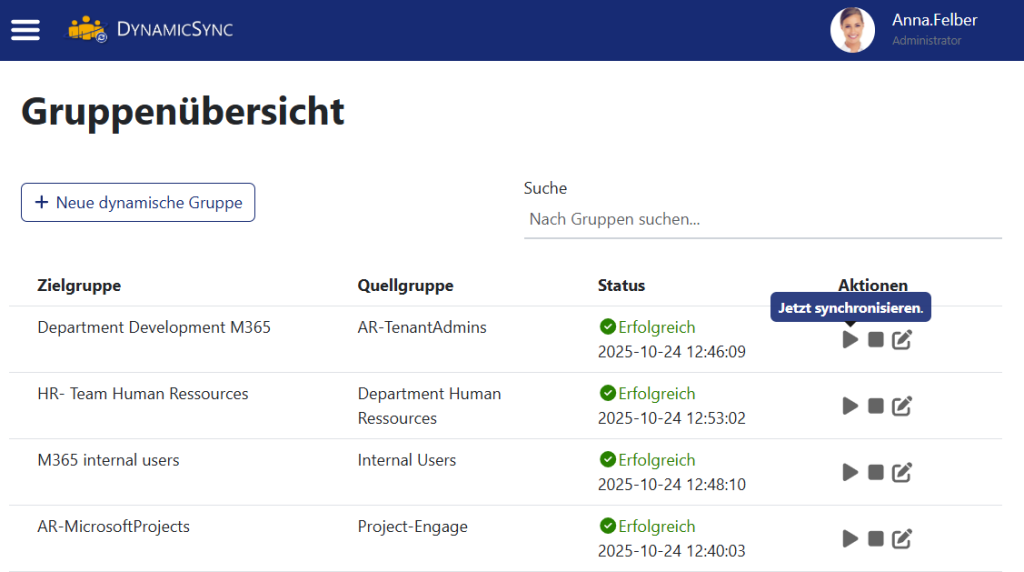Screen dimensions: 1024x572
Task: Click the DynamicSync logo icon
Action: pyautogui.click(x=87, y=29)
